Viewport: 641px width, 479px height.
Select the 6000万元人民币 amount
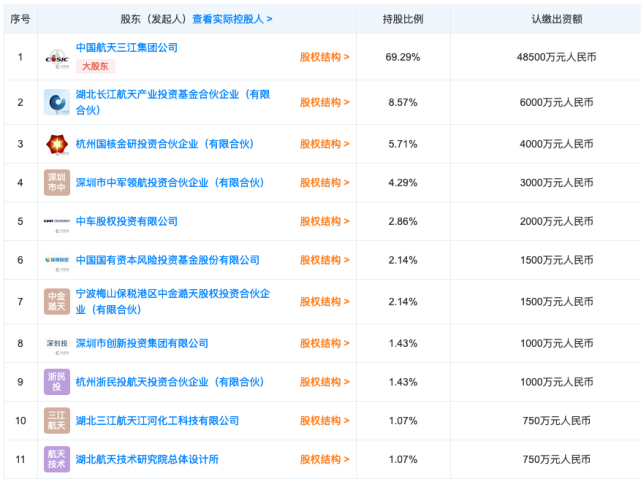click(556, 102)
